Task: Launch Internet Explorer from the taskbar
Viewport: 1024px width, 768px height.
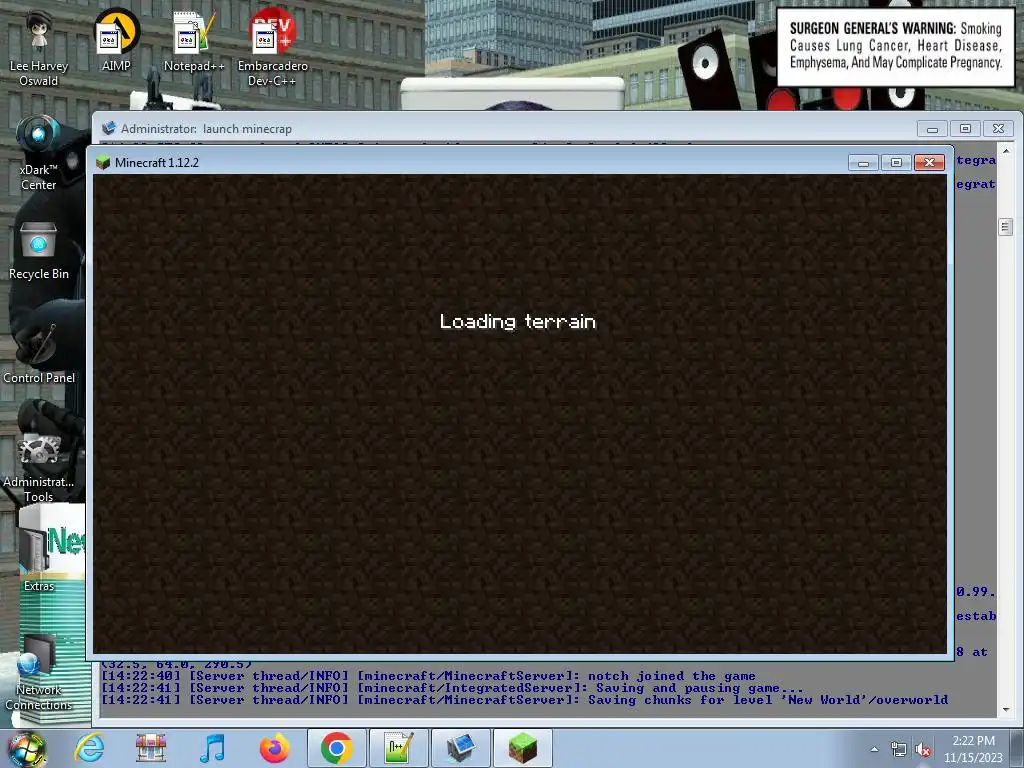Action: 89,748
